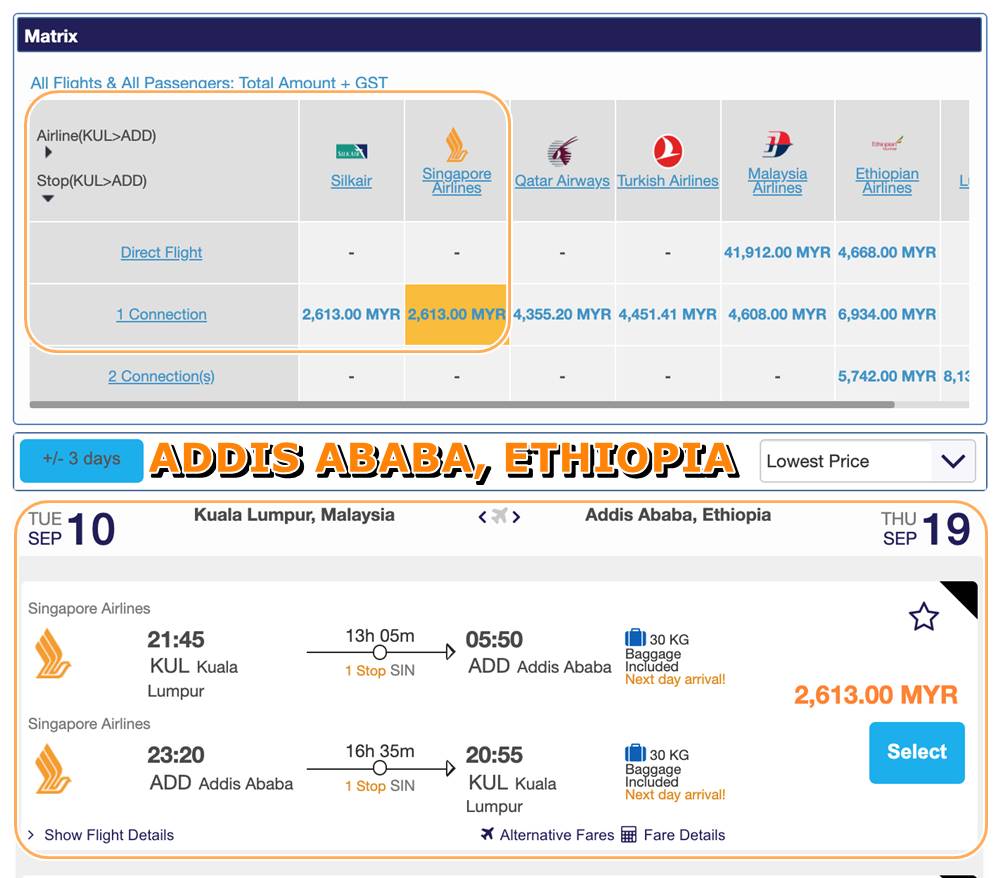Click the matrix horizontal scrollbar
1000x878 pixels.
462,404
